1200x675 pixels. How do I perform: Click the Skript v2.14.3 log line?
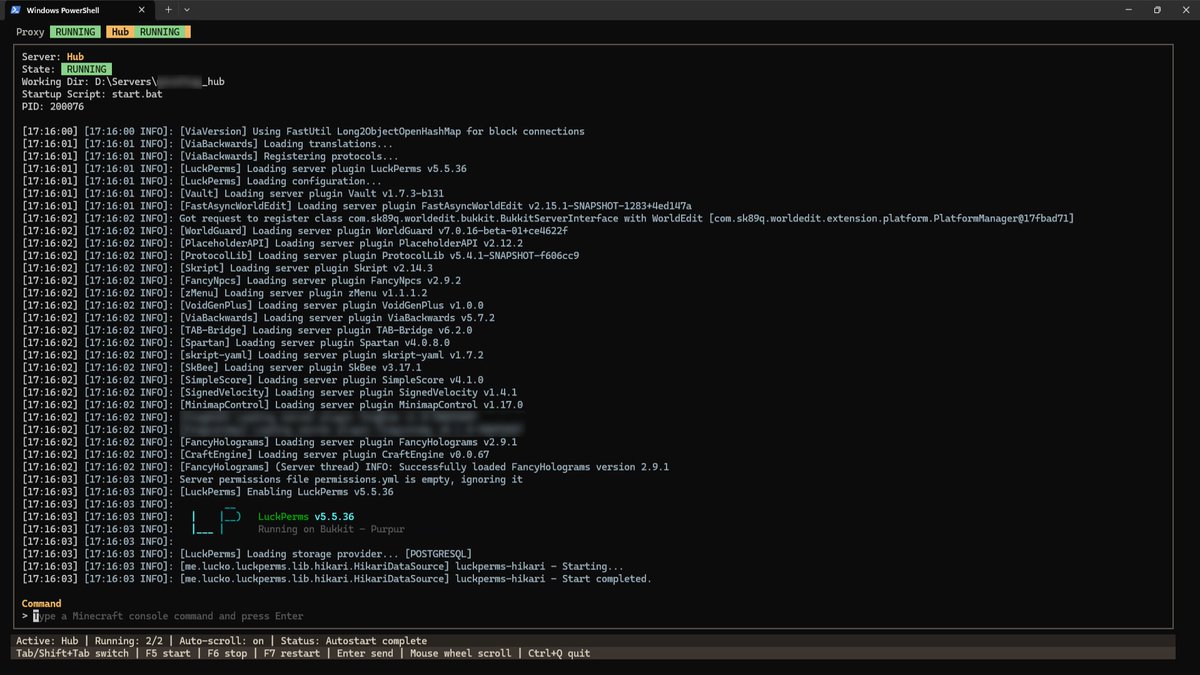click(227, 268)
